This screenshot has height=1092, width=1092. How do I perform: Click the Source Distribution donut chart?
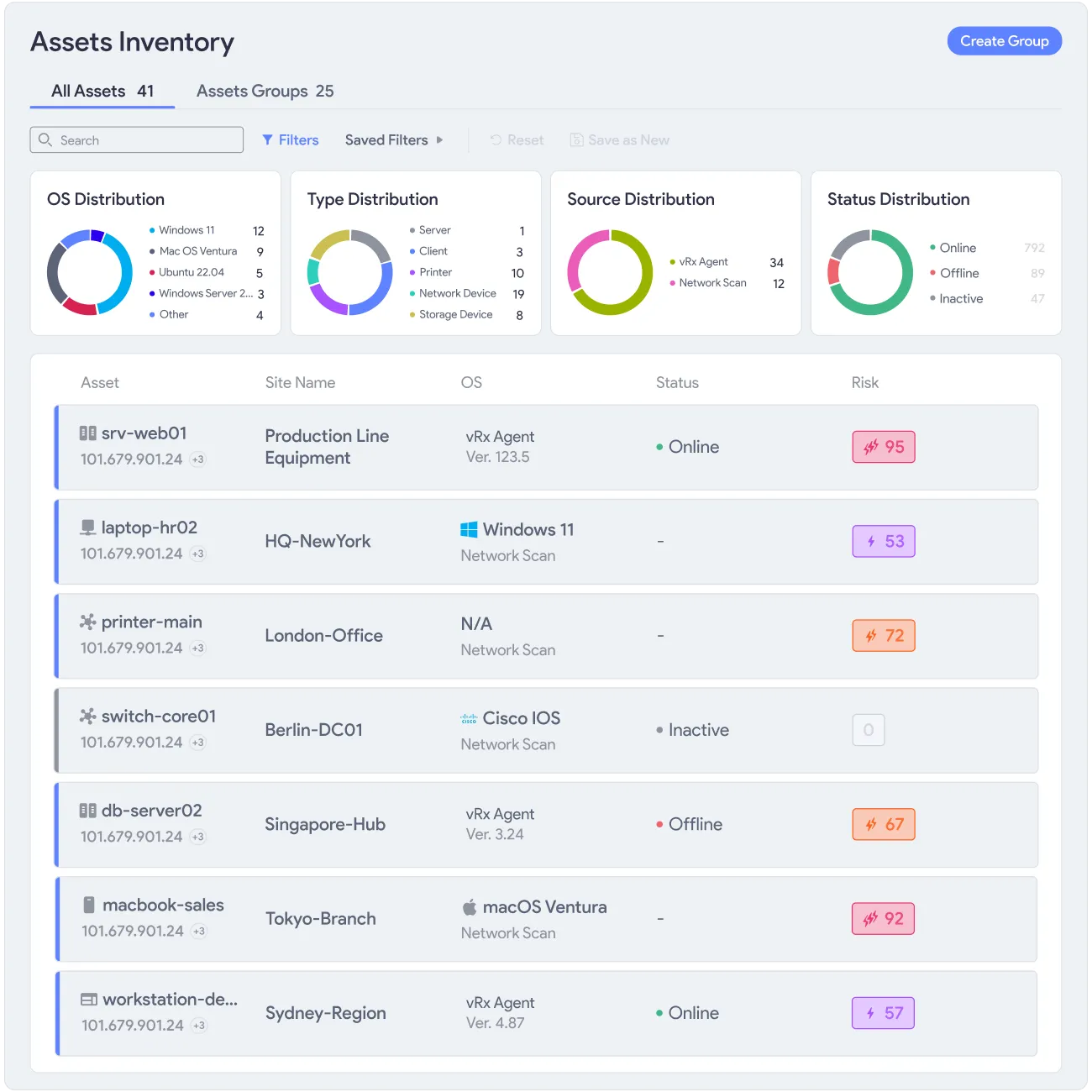click(x=610, y=272)
